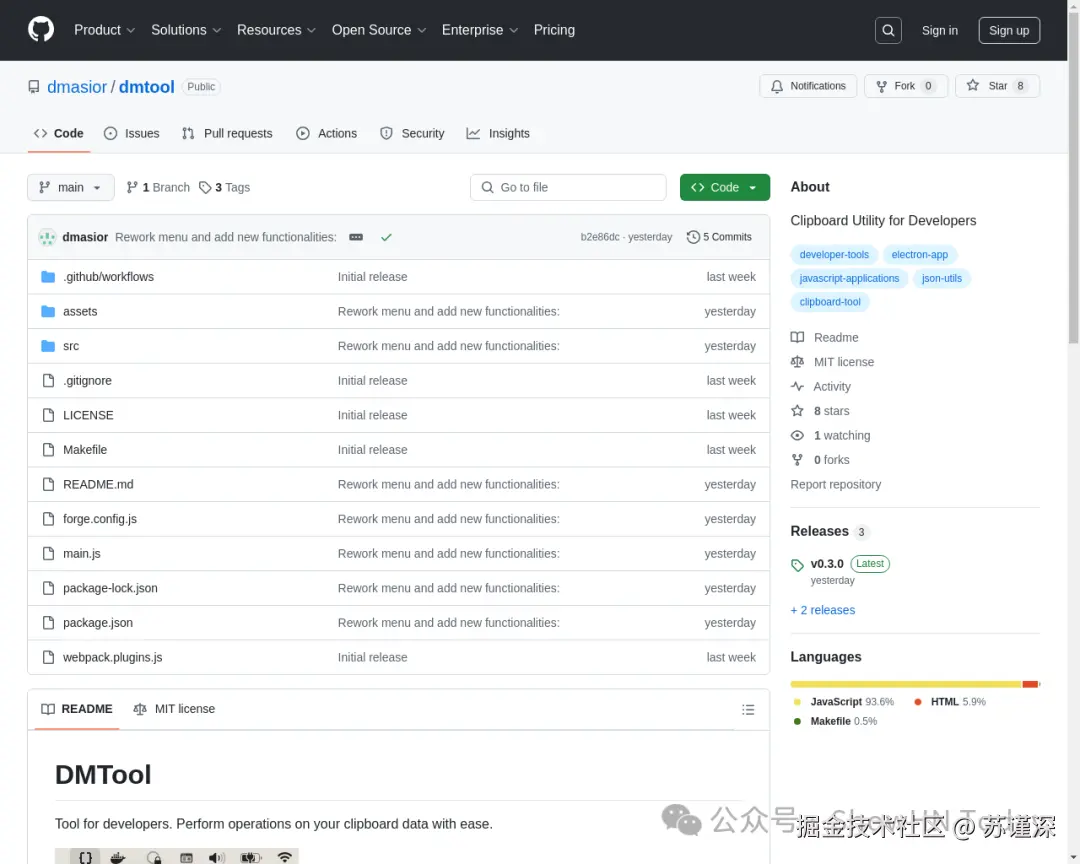The height and width of the screenshot is (864, 1080).
Task: Open webpack.plugins.js file
Action: pos(113,657)
